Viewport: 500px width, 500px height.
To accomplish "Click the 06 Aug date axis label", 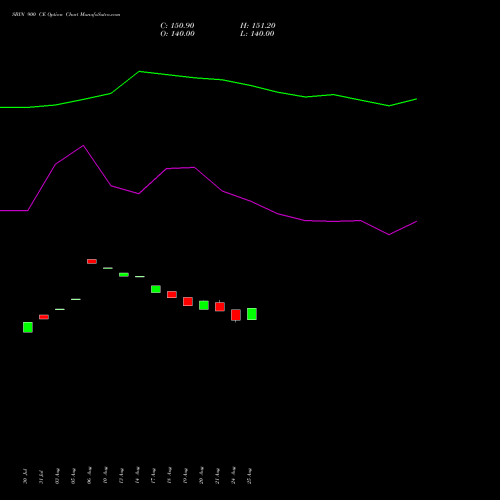I will (89, 476).
